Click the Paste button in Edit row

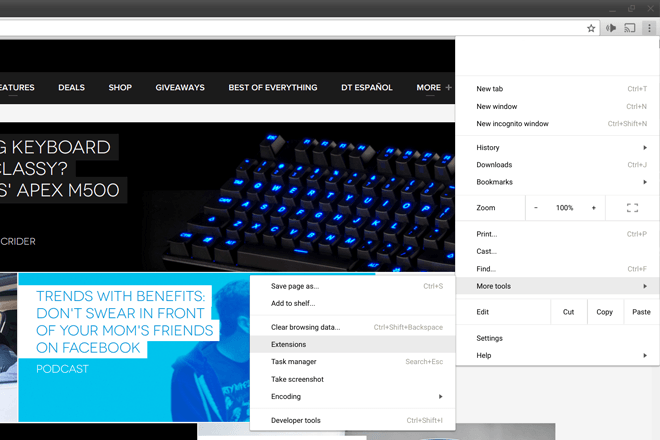coord(641,312)
